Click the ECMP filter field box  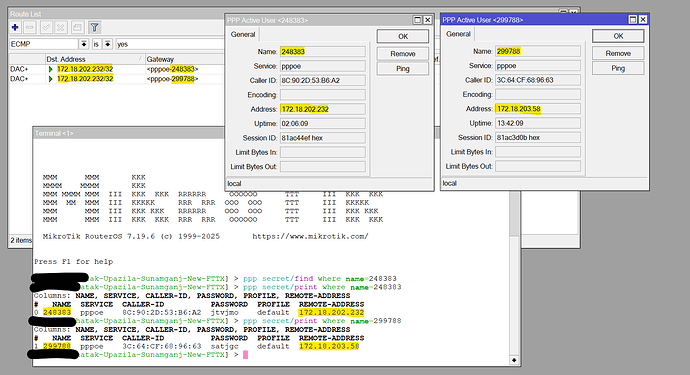click(x=44, y=44)
